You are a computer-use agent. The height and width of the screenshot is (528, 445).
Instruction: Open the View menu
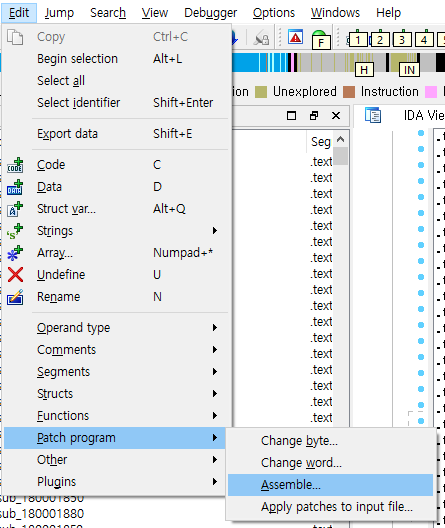point(155,13)
